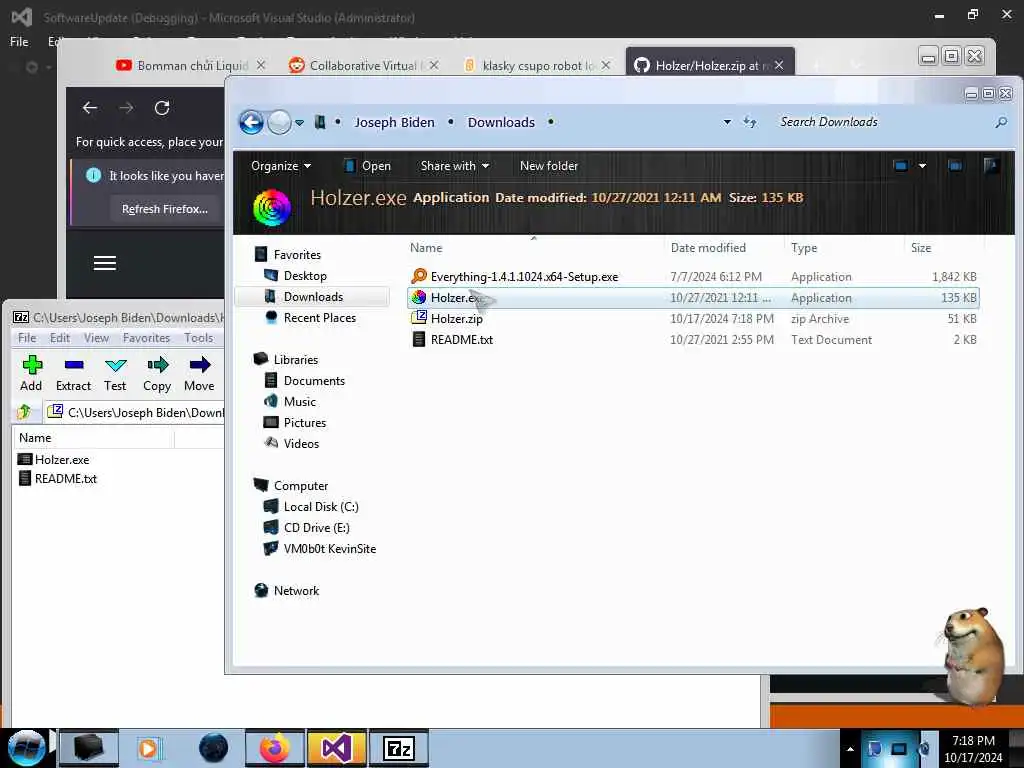Open the Pictures library
Screen dimensions: 1024x768
(304, 423)
